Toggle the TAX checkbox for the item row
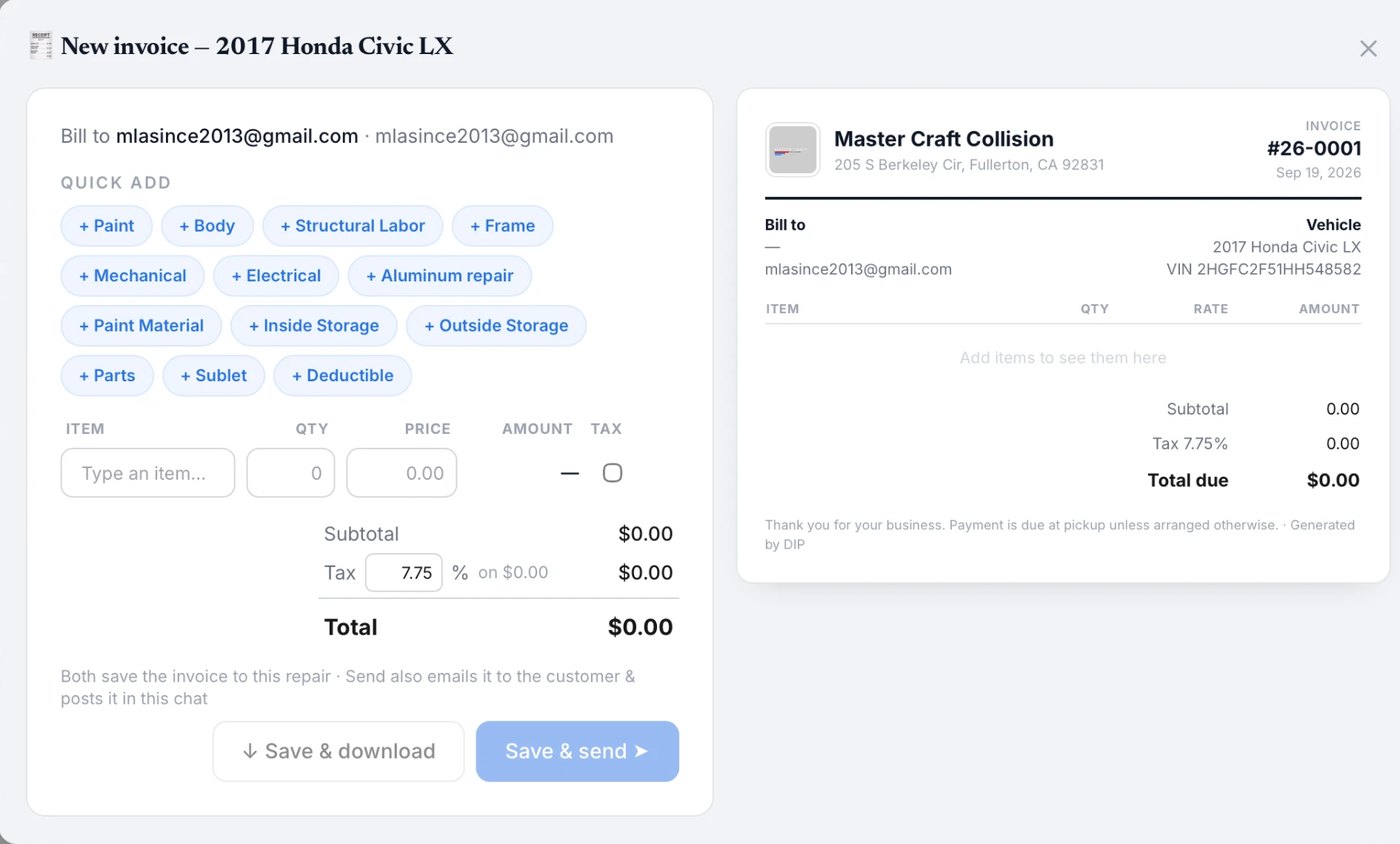The width and height of the screenshot is (1400, 844). [x=613, y=473]
